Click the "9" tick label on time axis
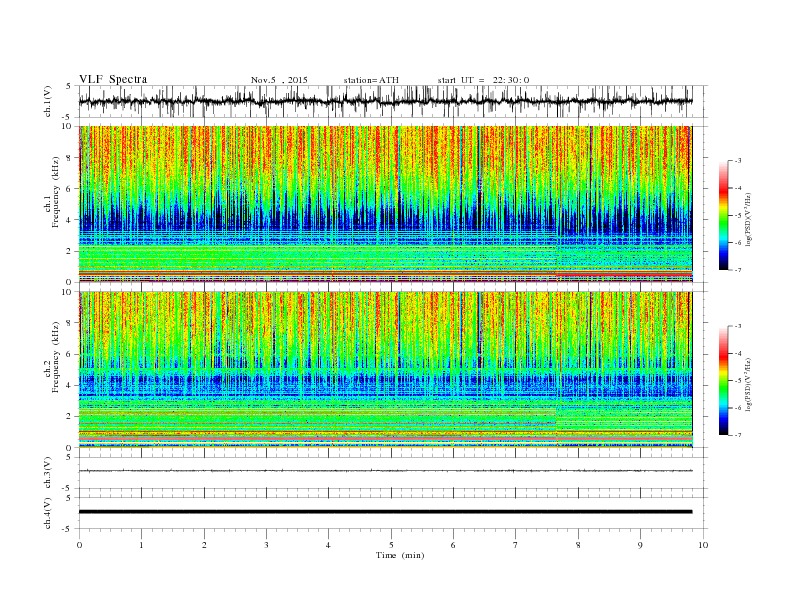This screenshot has height=612, width=792. 640,545
